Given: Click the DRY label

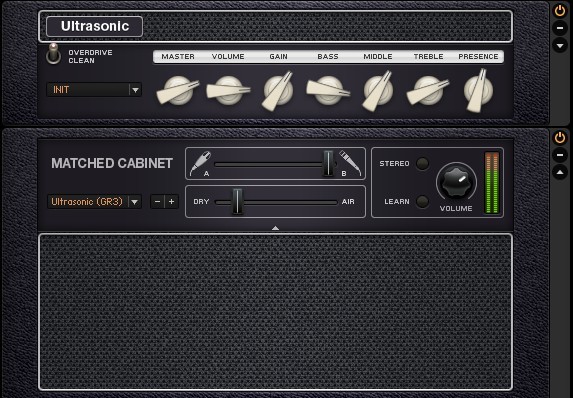Looking at the screenshot, I should coord(201,202).
